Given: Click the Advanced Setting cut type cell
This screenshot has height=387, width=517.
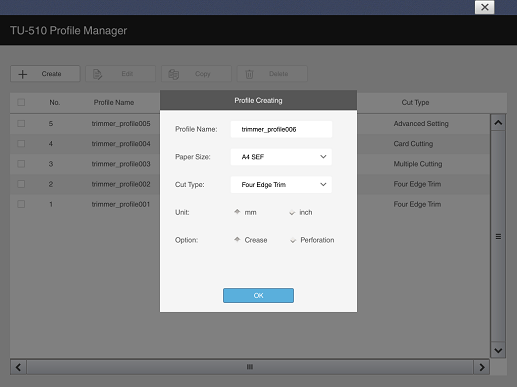Looking at the screenshot, I should coord(421,124).
